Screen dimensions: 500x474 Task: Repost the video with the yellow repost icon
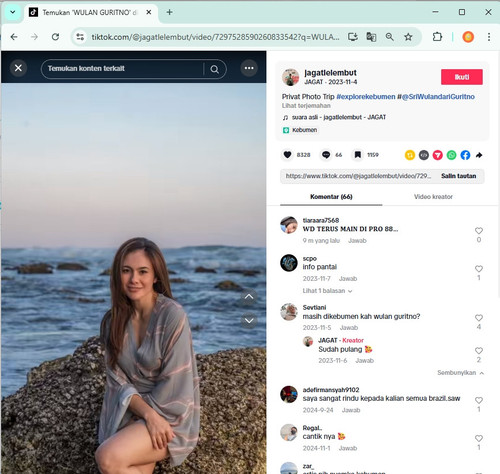pos(410,155)
